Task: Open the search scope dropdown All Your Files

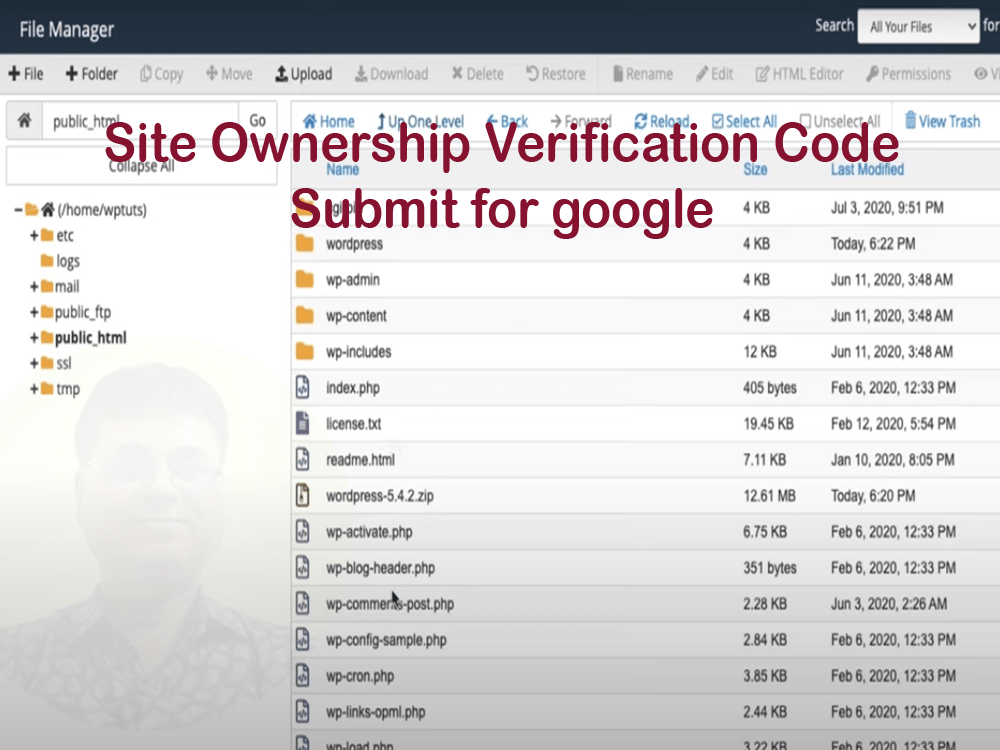Action: click(x=918, y=27)
